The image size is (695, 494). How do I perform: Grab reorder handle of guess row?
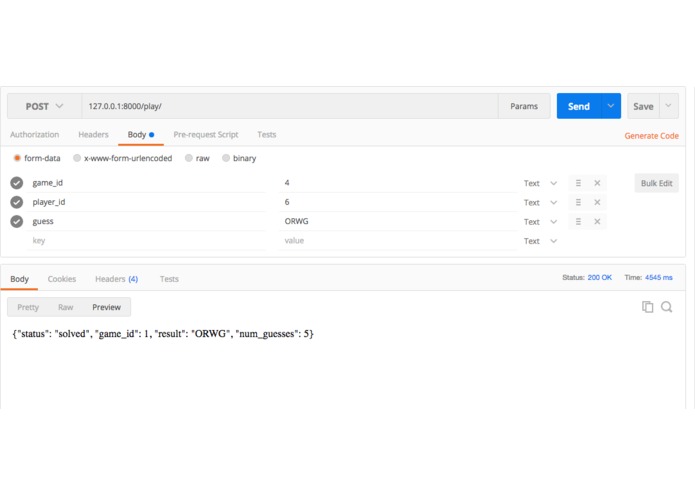(578, 222)
